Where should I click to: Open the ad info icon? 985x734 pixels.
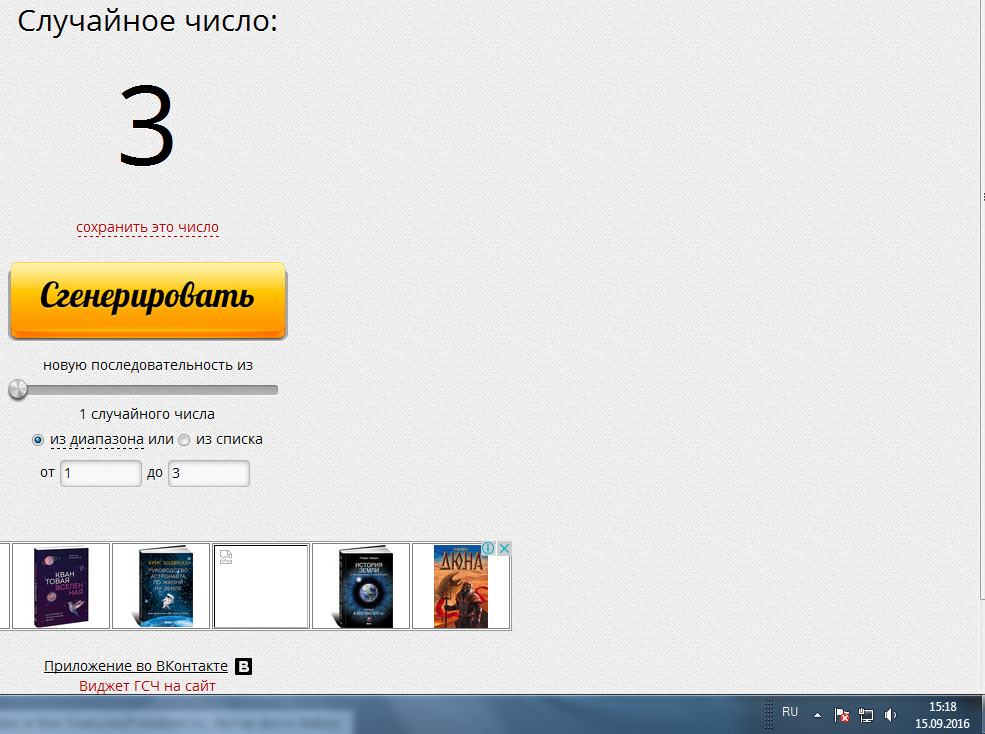[x=489, y=549]
